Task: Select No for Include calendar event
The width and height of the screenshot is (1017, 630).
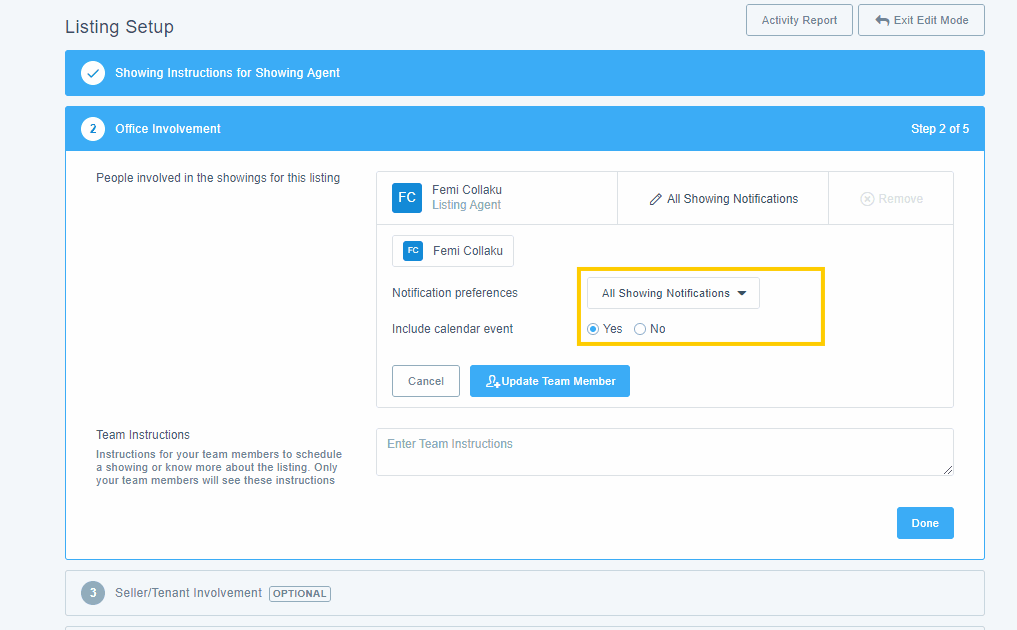Action: 640,329
